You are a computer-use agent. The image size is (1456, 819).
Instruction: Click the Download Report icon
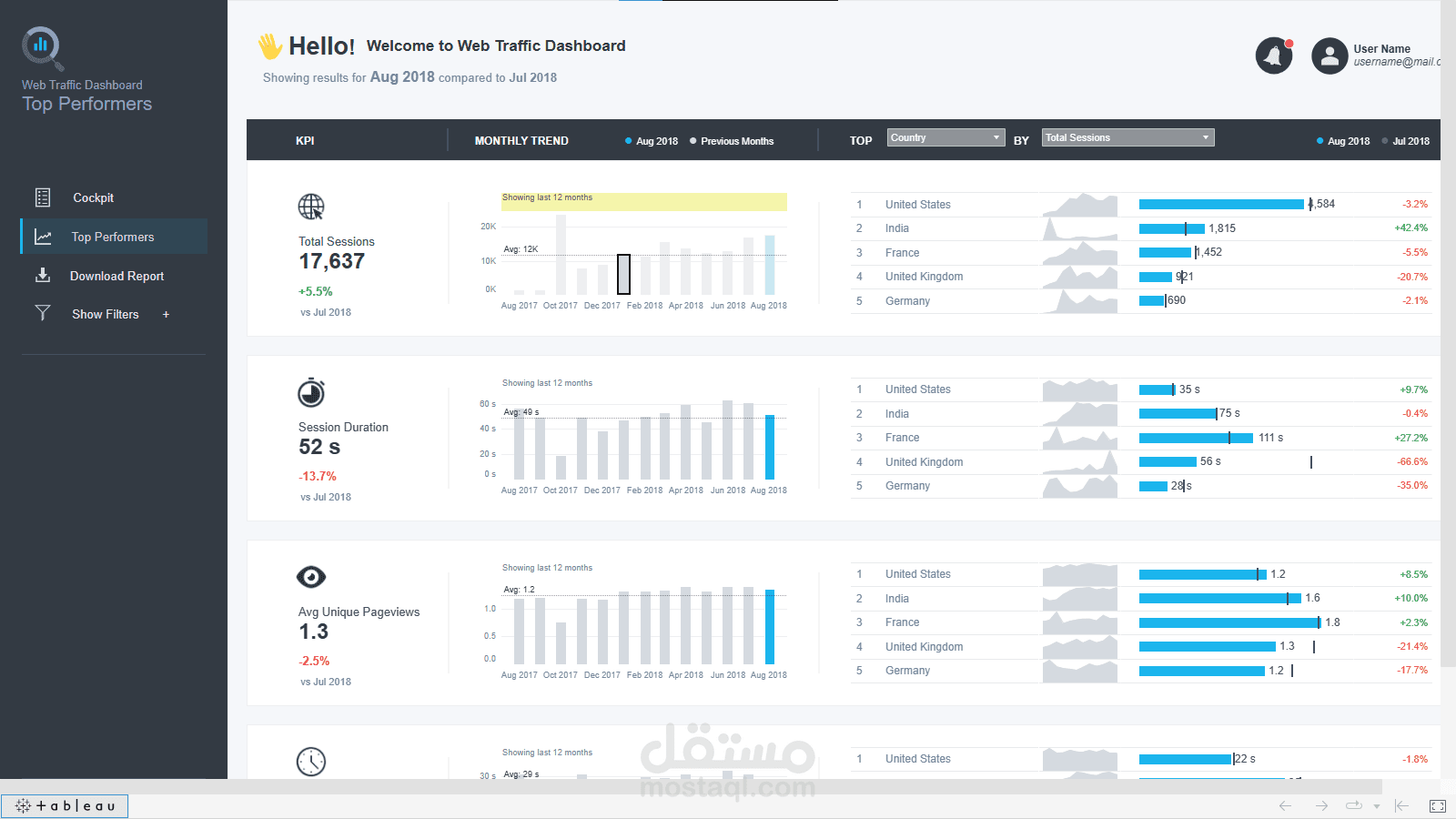click(42, 275)
